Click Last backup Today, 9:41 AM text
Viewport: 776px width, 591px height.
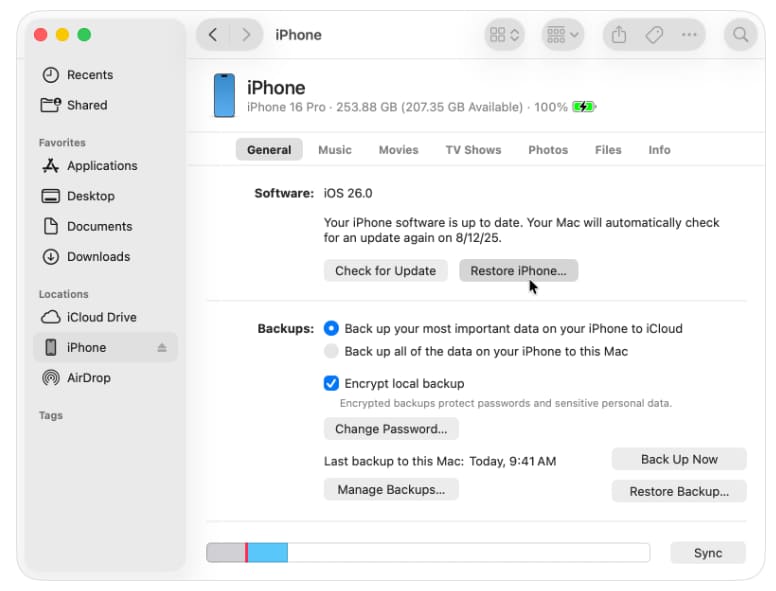point(440,461)
